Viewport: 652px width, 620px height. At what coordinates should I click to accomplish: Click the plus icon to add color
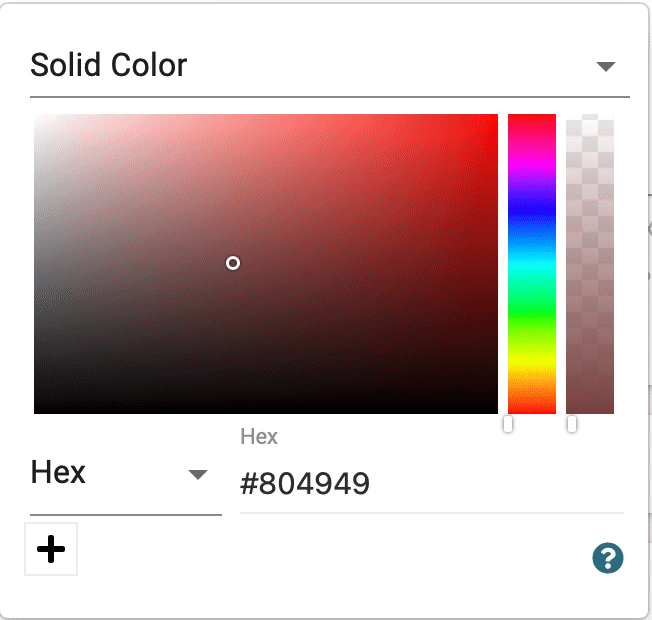click(x=51, y=549)
